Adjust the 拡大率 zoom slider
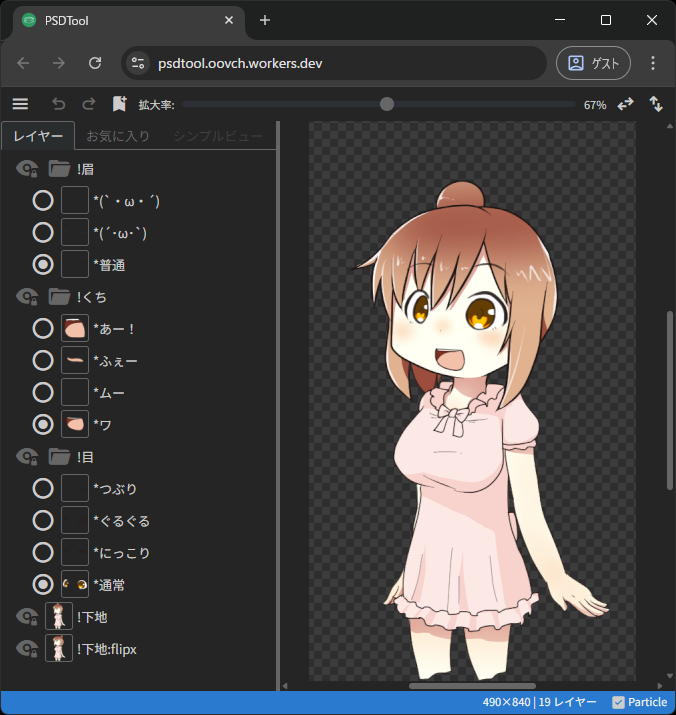676x715 pixels. point(387,104)
